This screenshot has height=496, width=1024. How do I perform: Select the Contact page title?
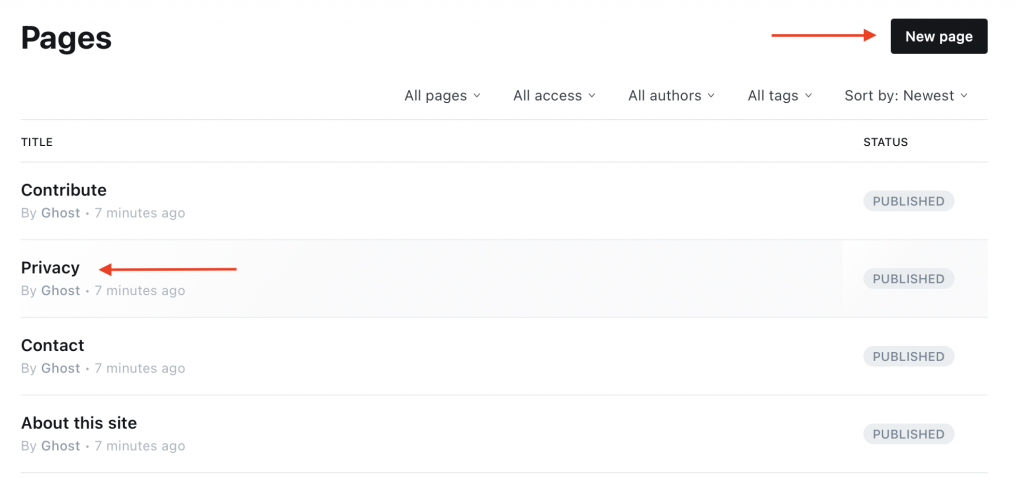(x=53, y=345)
